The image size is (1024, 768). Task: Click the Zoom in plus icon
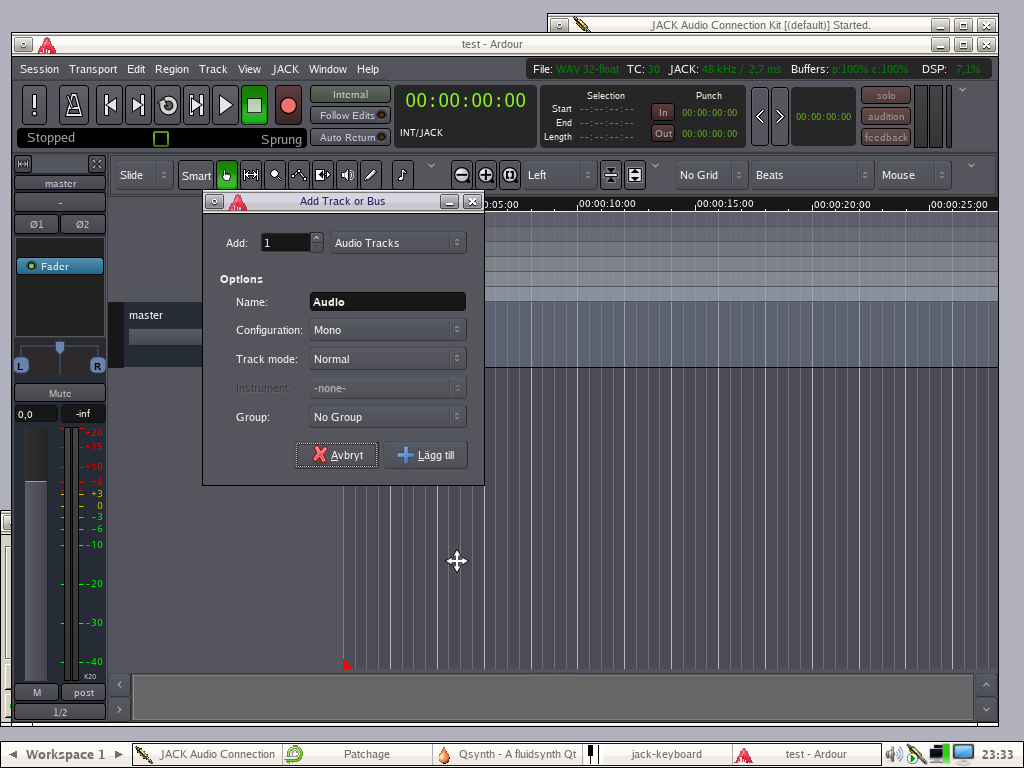tap(486, 175)
